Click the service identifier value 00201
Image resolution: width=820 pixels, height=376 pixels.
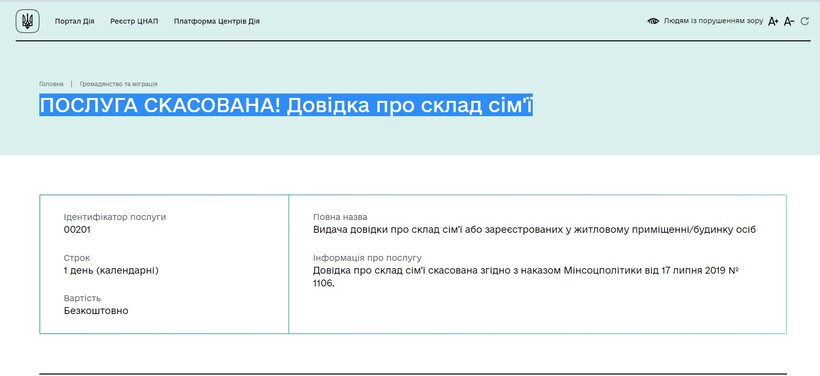click(x=77, y=229)
